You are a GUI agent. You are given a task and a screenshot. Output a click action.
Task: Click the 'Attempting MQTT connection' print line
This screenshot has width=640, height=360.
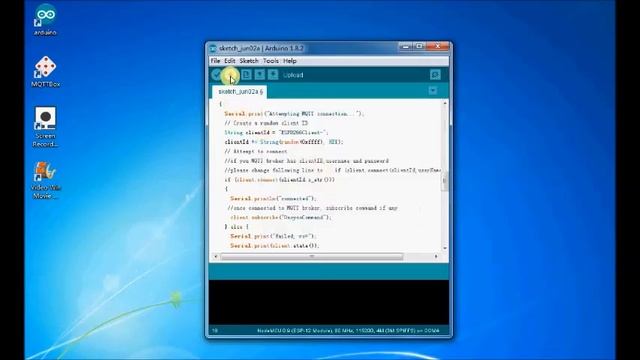point(294,113)
